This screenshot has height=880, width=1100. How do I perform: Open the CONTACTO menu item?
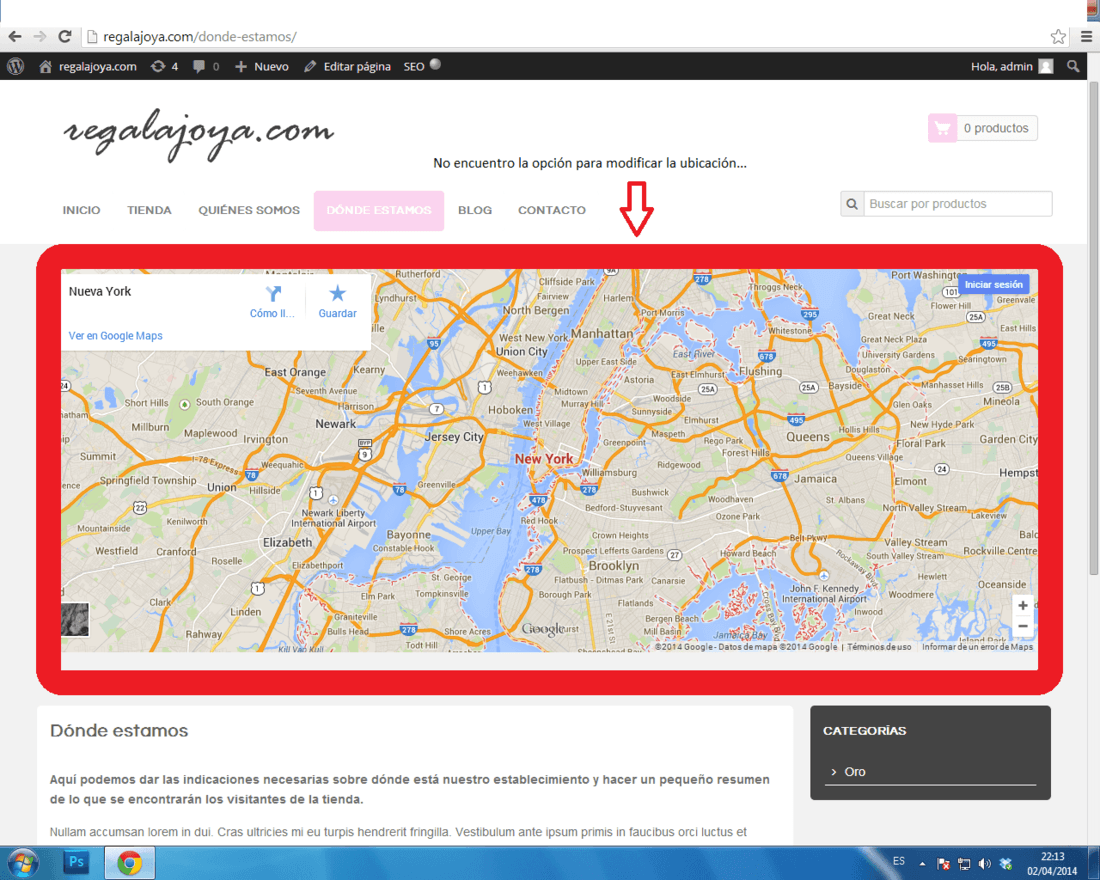551,211
